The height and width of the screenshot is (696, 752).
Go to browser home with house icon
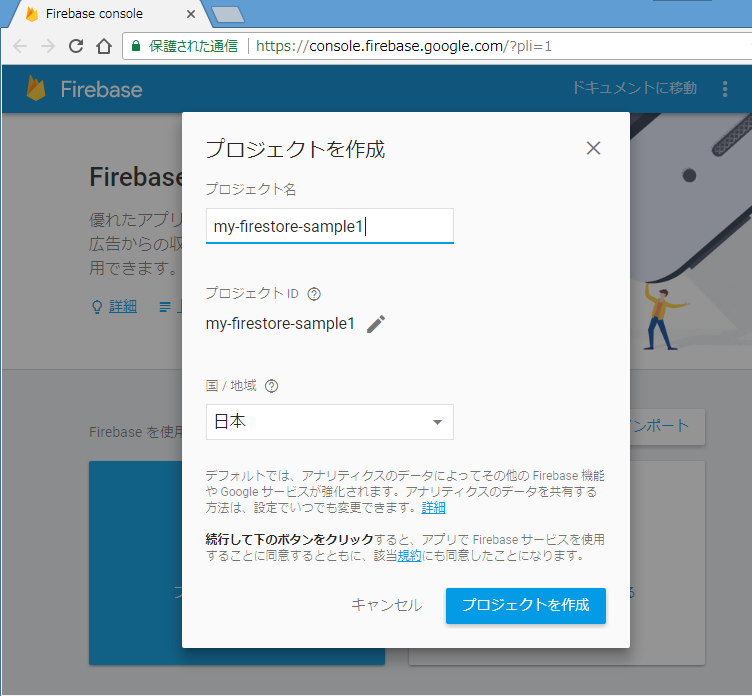click(x=104, y=47)
